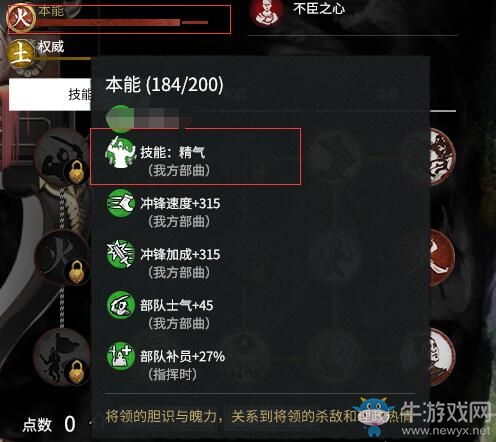
Task: Click the locked flag-bearer skill node at bottom
Action: pos(62,357)
